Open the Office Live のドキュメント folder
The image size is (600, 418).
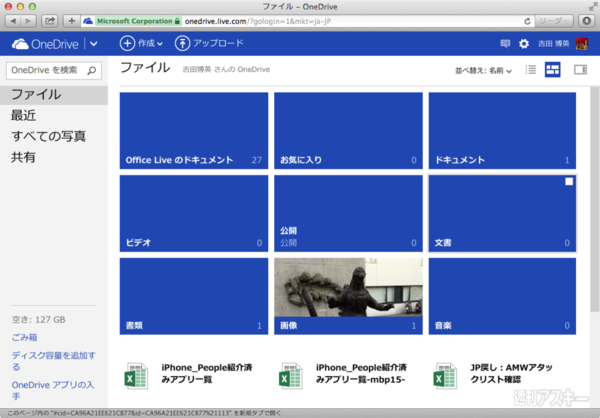tap(194, 131)
